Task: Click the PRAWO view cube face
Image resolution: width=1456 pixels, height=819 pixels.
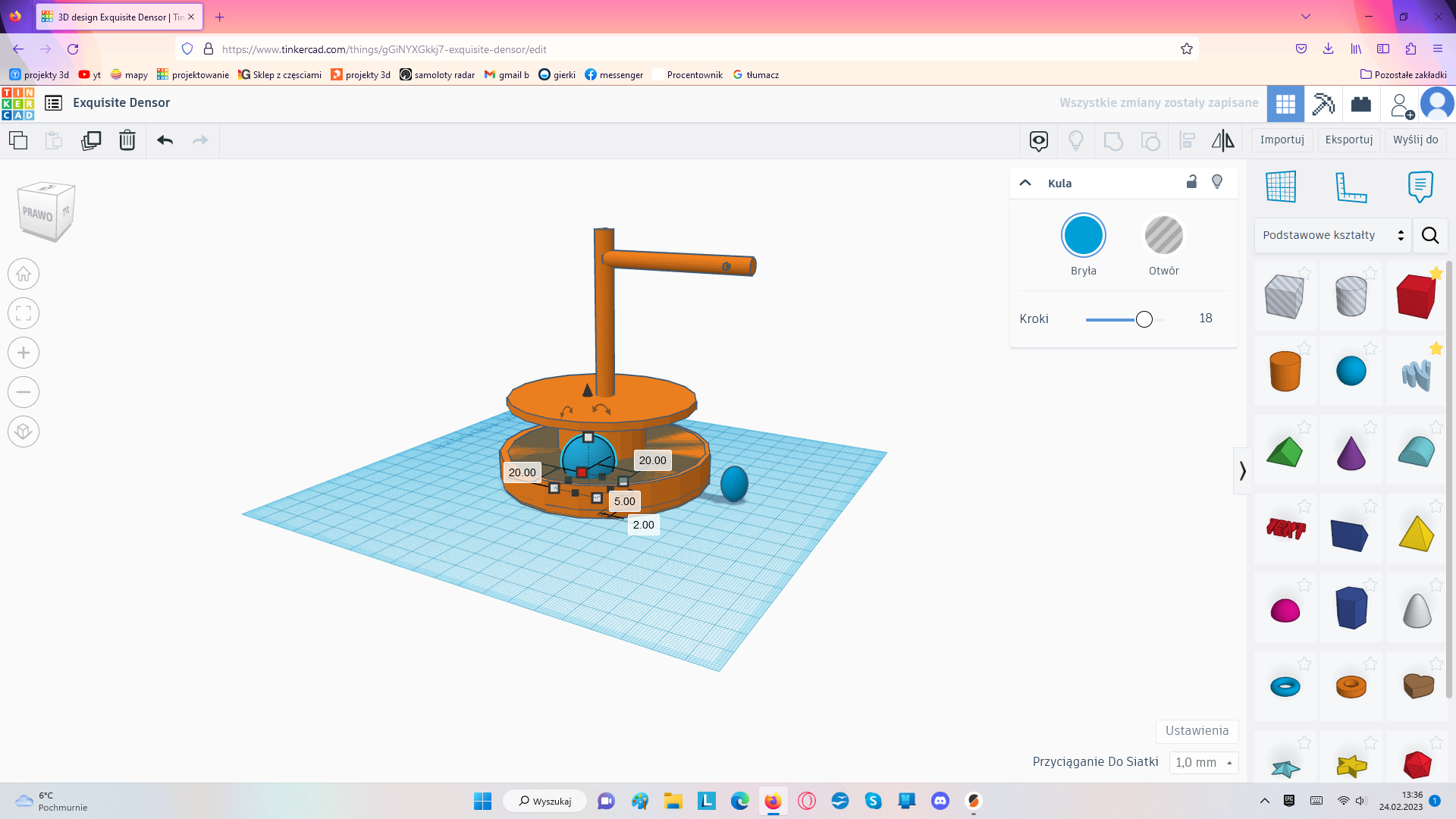Action: [x=38, y=215]
